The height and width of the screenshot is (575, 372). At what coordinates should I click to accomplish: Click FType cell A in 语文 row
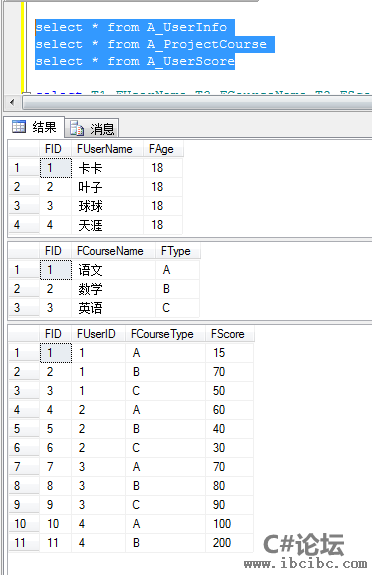[178, 270]
